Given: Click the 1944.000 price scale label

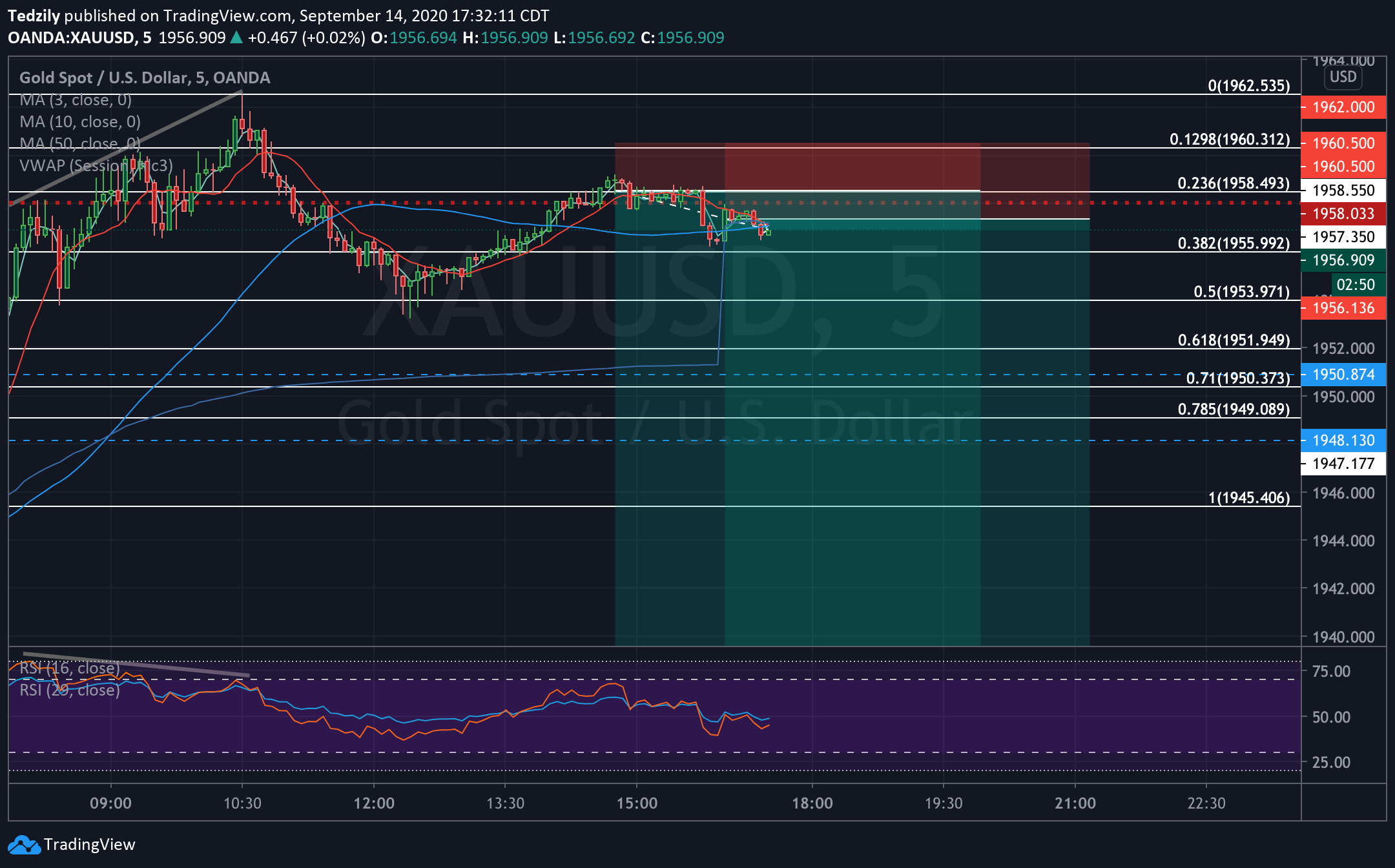Looking at the screenshot, I should pos(1343,541).
